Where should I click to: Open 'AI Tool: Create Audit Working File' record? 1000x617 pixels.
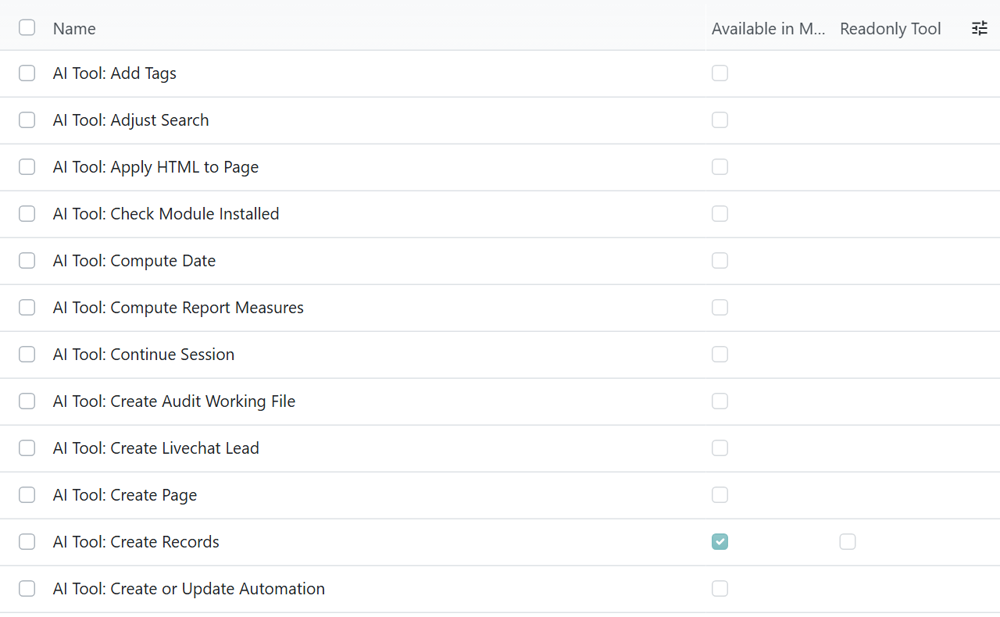point(174,401)
